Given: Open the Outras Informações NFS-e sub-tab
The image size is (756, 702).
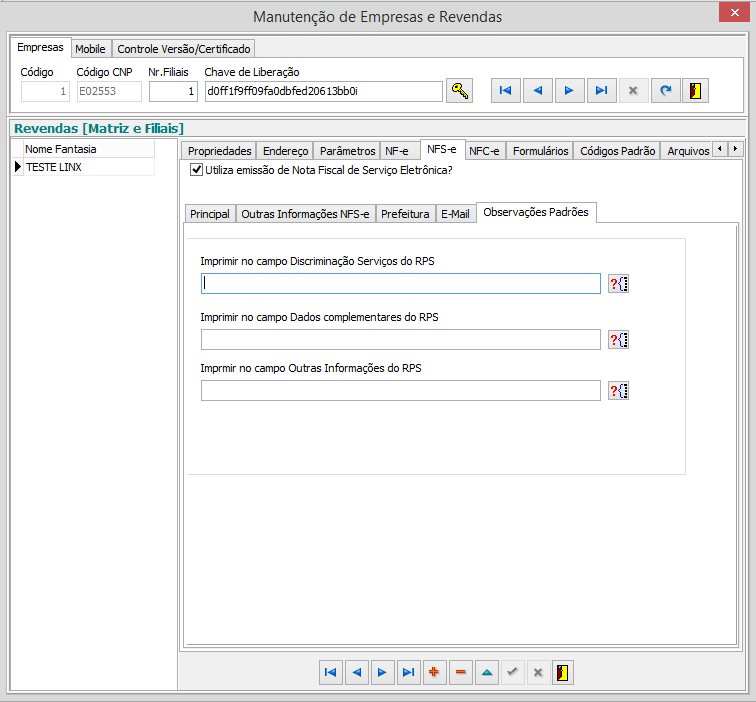Looking at the screenshot, I should click(305, 214).
